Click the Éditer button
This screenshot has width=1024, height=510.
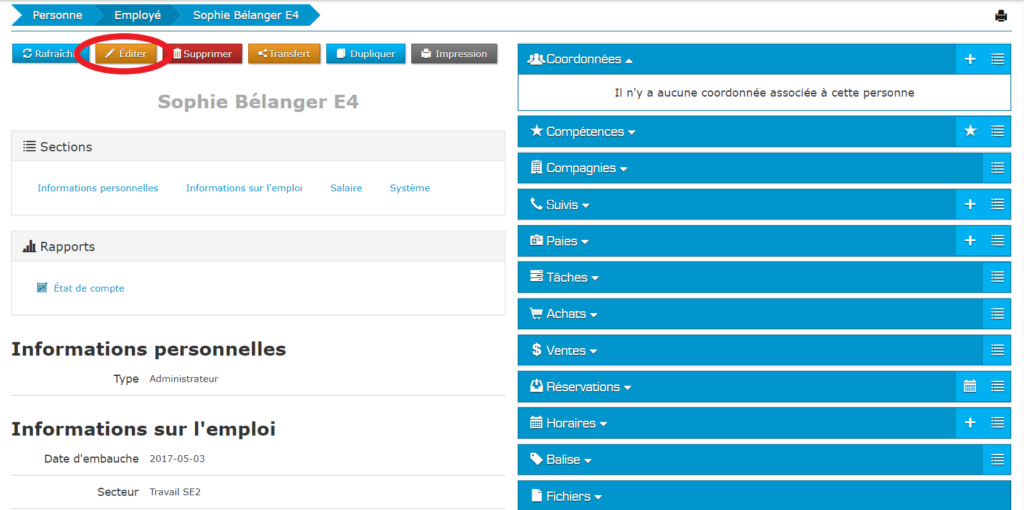126,54
